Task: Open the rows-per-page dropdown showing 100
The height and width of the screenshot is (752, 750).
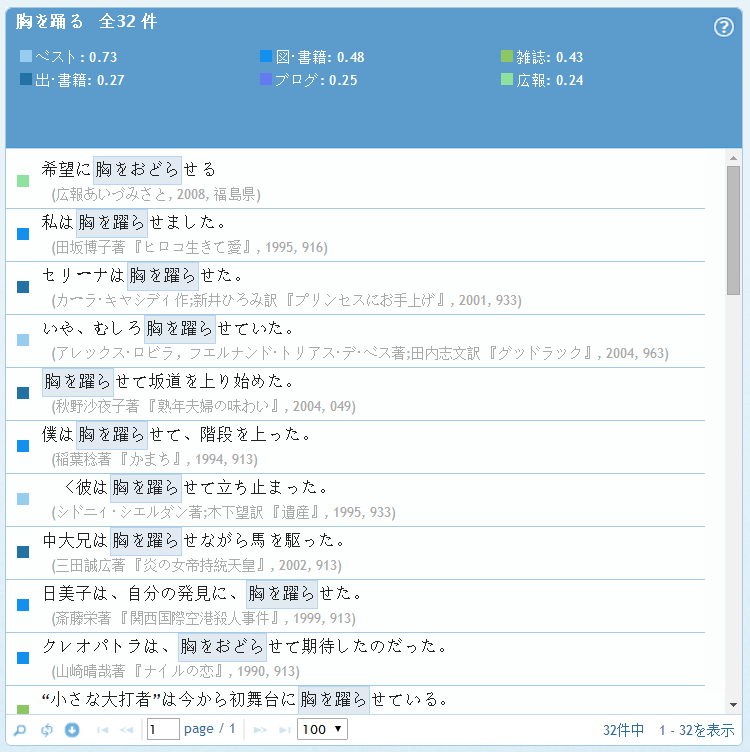Action: click(x=322, y=729)
